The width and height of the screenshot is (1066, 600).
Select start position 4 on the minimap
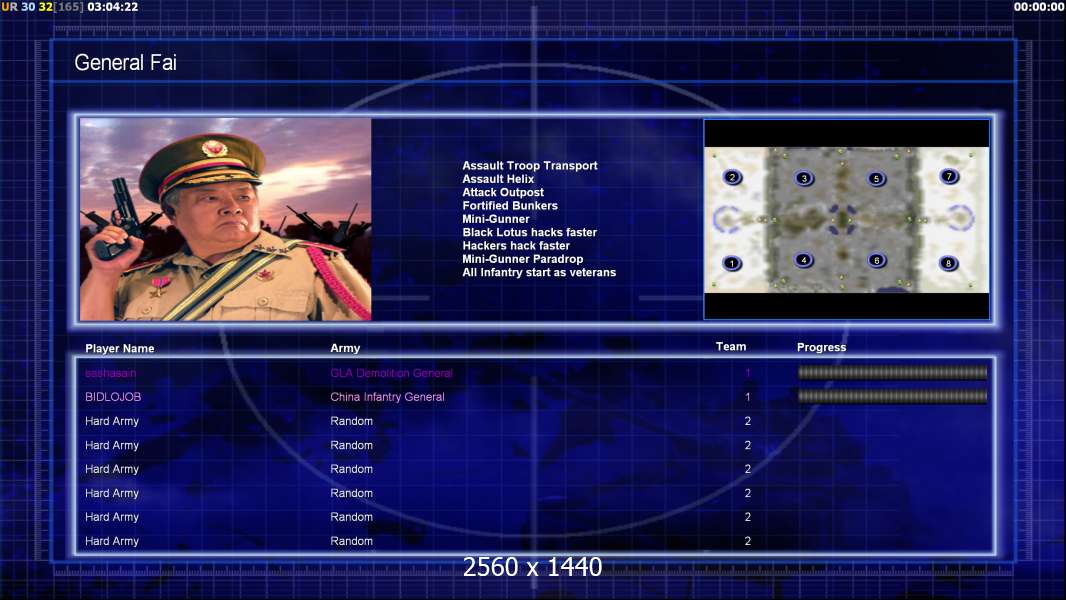pyautogui.click(x=804, y=260)
